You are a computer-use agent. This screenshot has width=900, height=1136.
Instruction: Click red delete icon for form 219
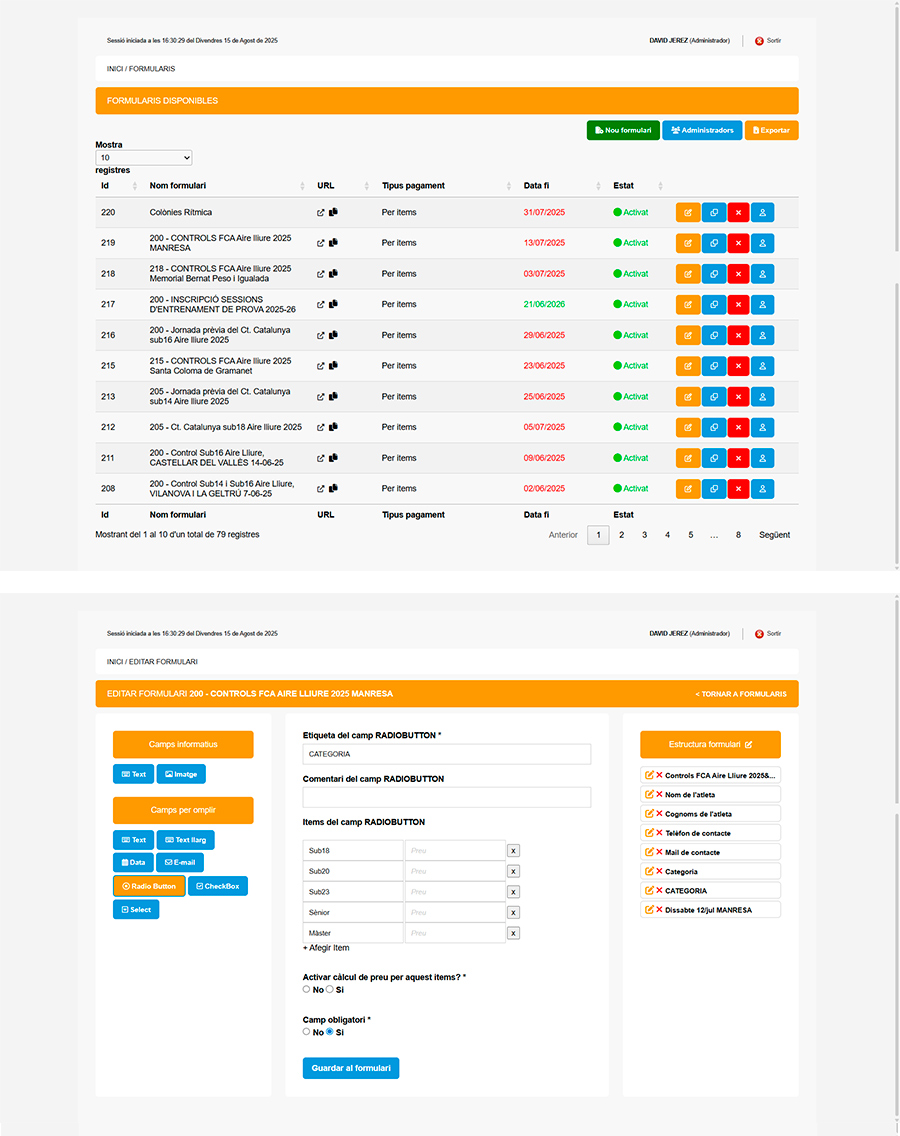[738, 243]
